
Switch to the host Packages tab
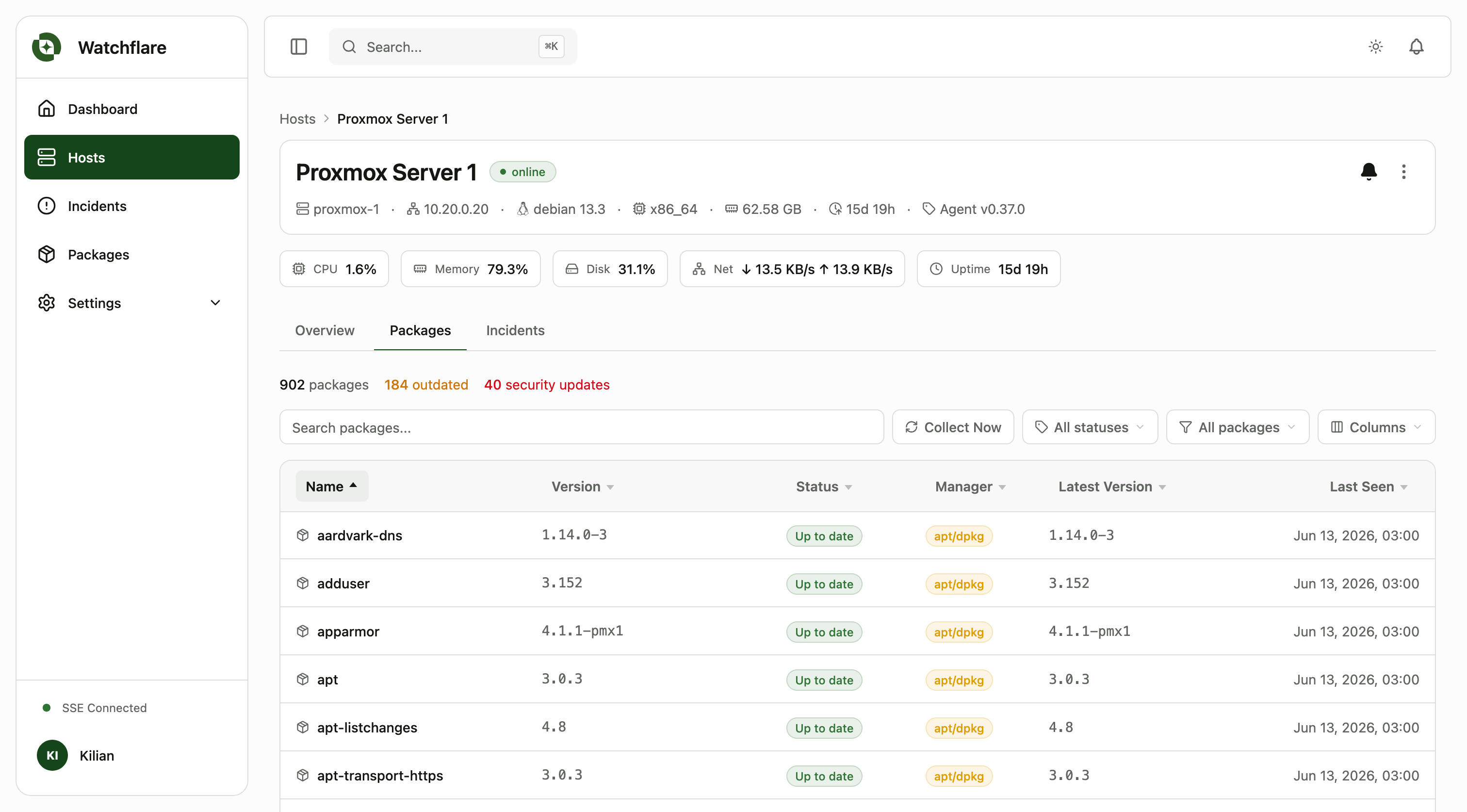420,330
